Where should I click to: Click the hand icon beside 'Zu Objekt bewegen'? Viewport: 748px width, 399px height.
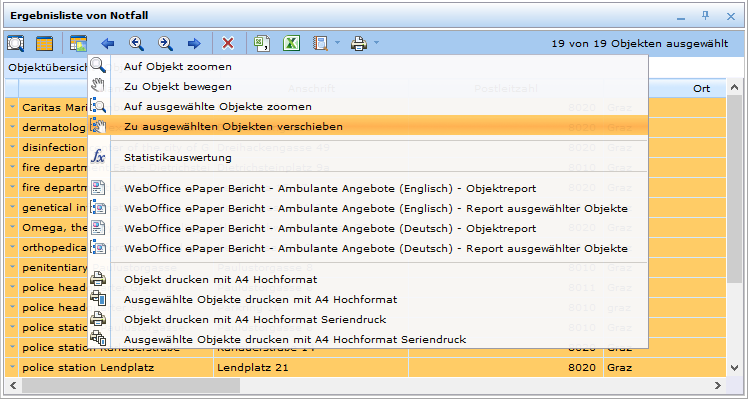98,86
